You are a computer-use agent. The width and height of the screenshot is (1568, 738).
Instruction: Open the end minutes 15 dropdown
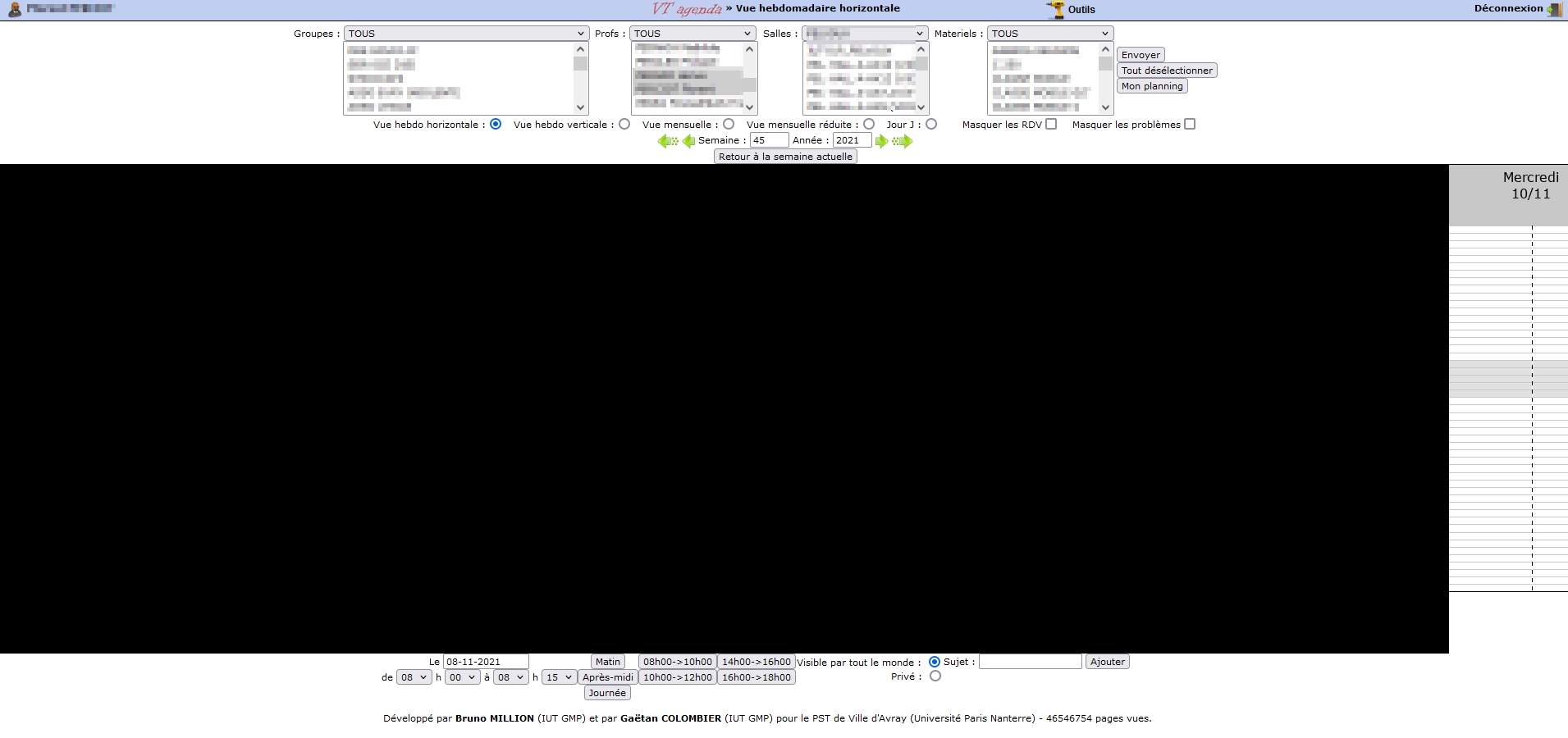(x=559, y=677)
